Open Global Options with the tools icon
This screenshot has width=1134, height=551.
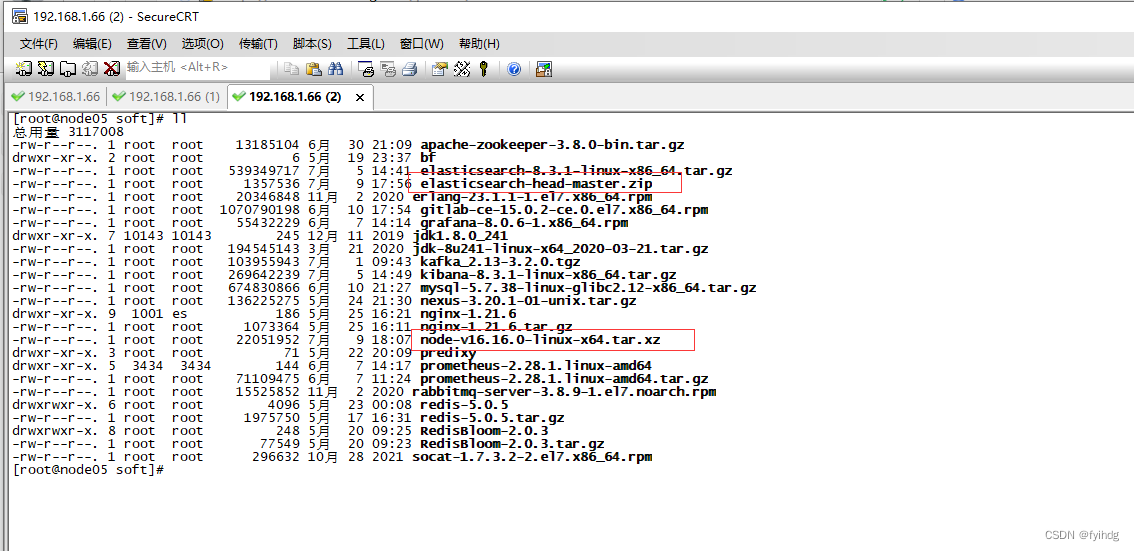461,69
